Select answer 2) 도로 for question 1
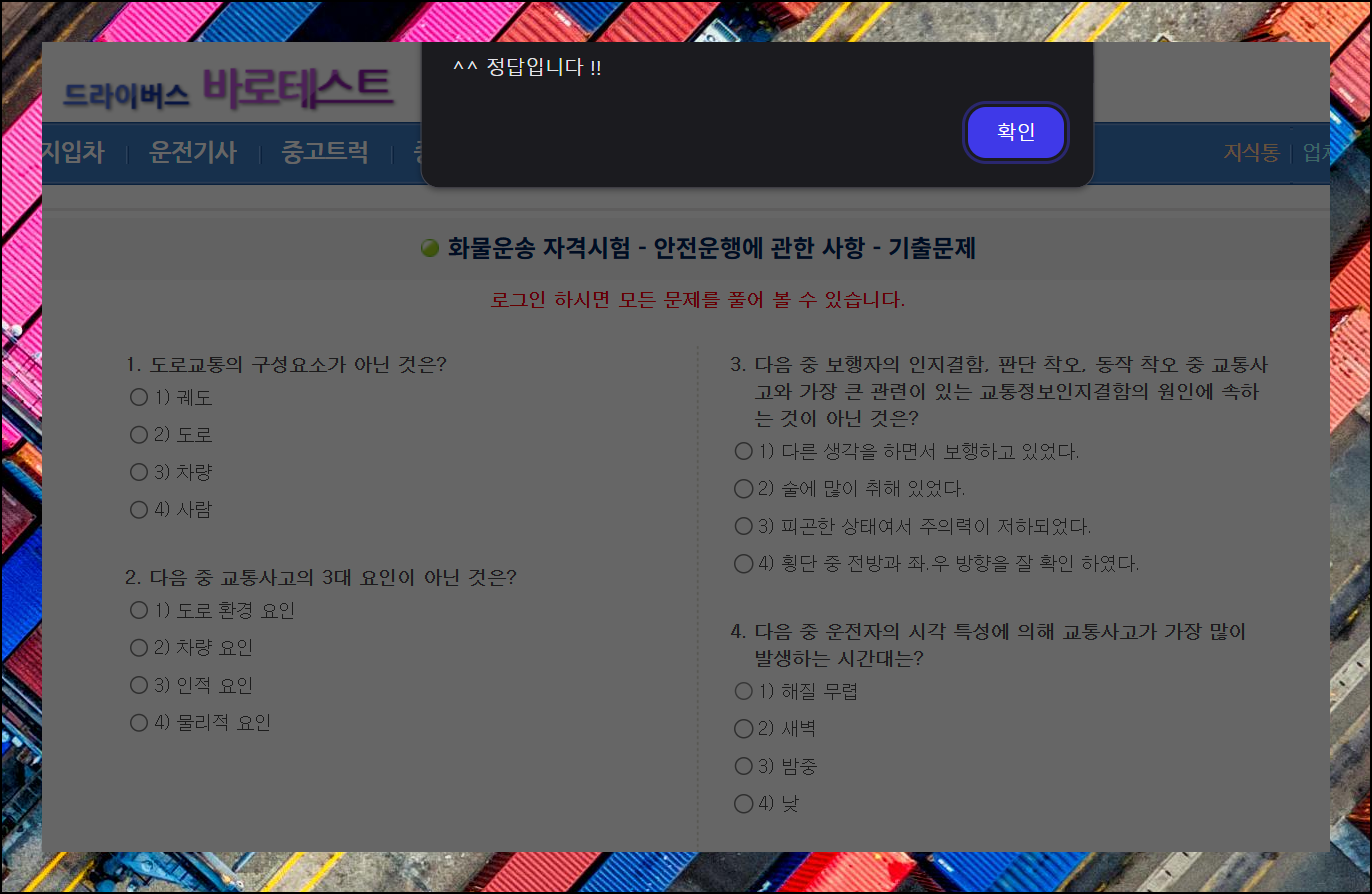This screenshot has width=1372, height=894. 139,434
